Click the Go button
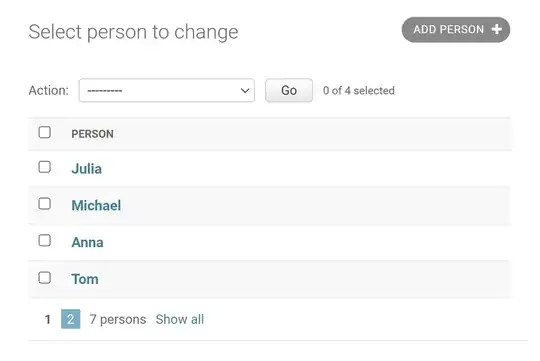 pos(289,90)
